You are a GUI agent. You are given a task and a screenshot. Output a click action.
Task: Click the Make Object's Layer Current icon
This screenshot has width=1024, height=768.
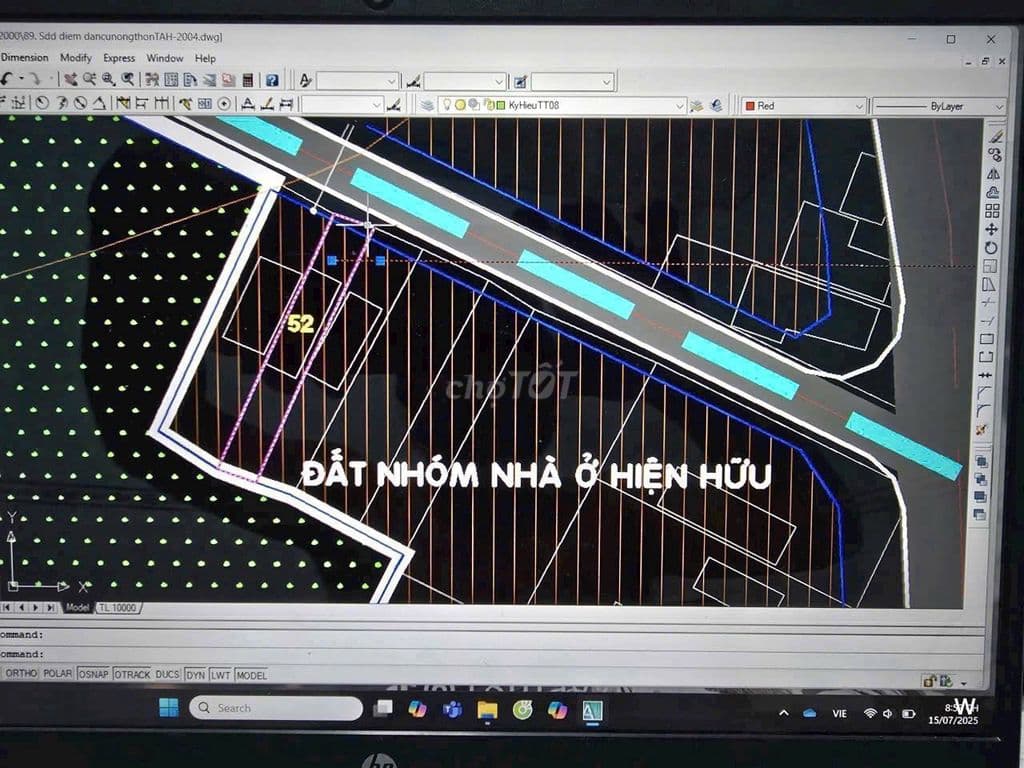(x=697, y=103)
